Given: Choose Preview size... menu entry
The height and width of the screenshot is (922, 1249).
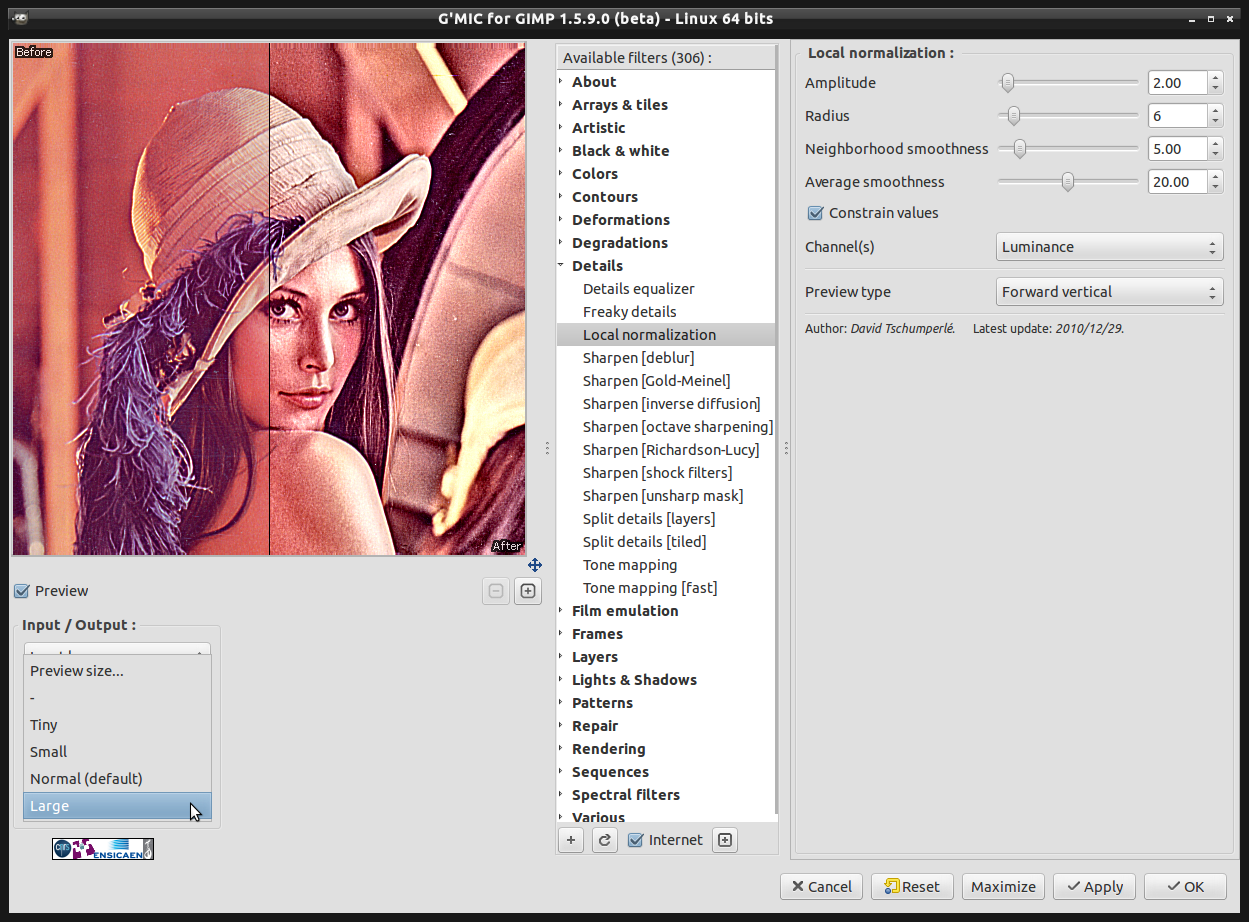Looking at the screenshot, I should [117, 671].
